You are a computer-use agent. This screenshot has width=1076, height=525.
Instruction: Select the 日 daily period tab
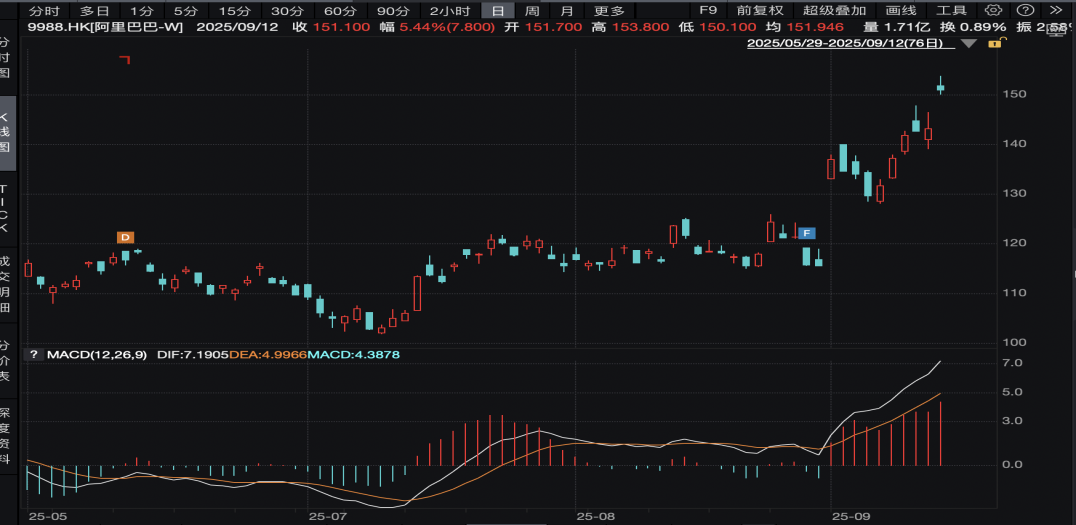click(x=498, y=10)
